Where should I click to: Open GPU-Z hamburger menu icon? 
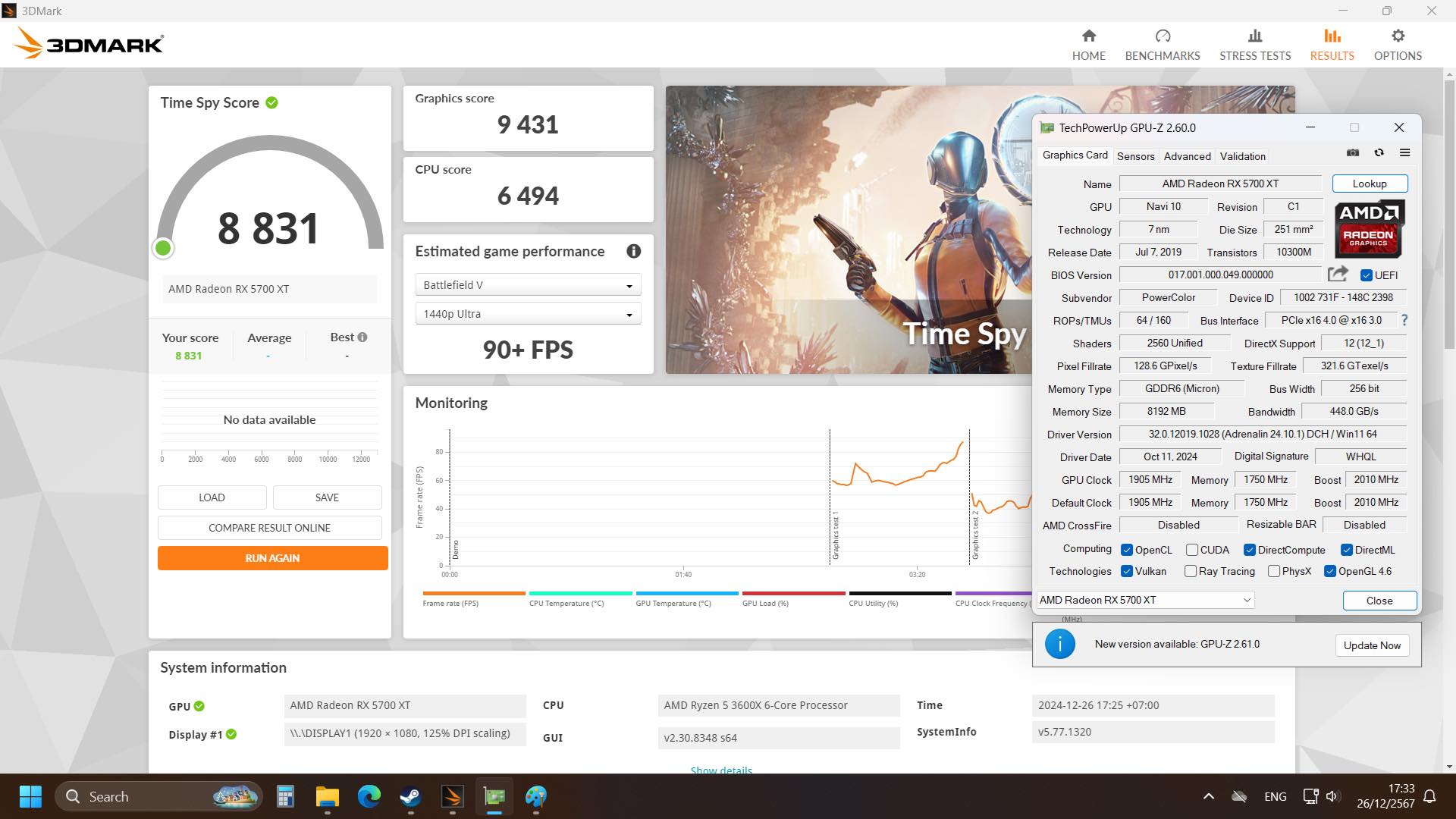point(1404,153)
